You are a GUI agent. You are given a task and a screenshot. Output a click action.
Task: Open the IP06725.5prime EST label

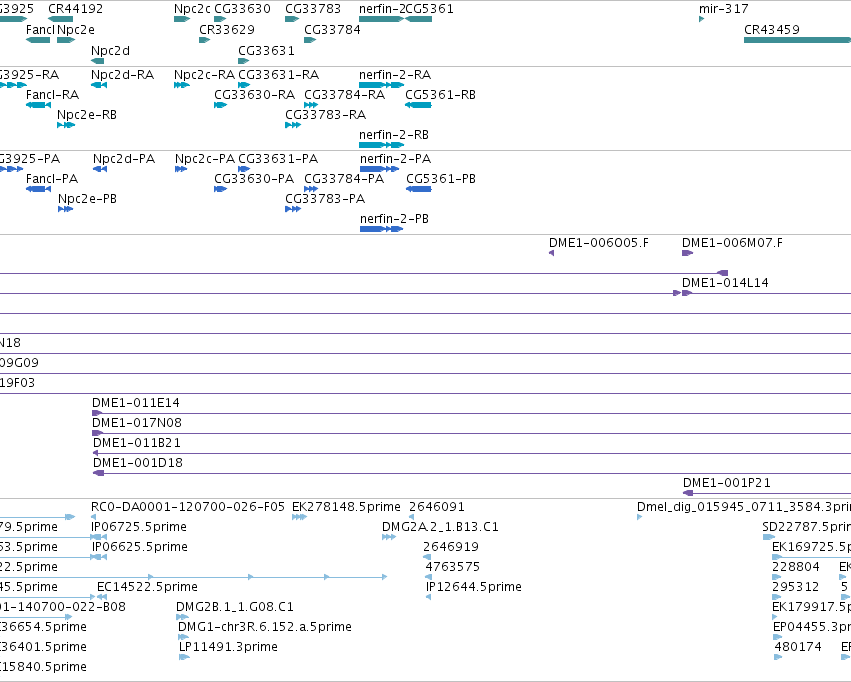coord(139,526)
